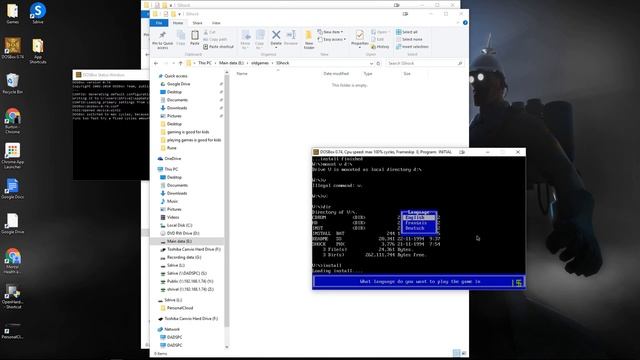640x360 pixels.
Task: Open the Games desktop folder icon
Action: [x=12, y=13]
